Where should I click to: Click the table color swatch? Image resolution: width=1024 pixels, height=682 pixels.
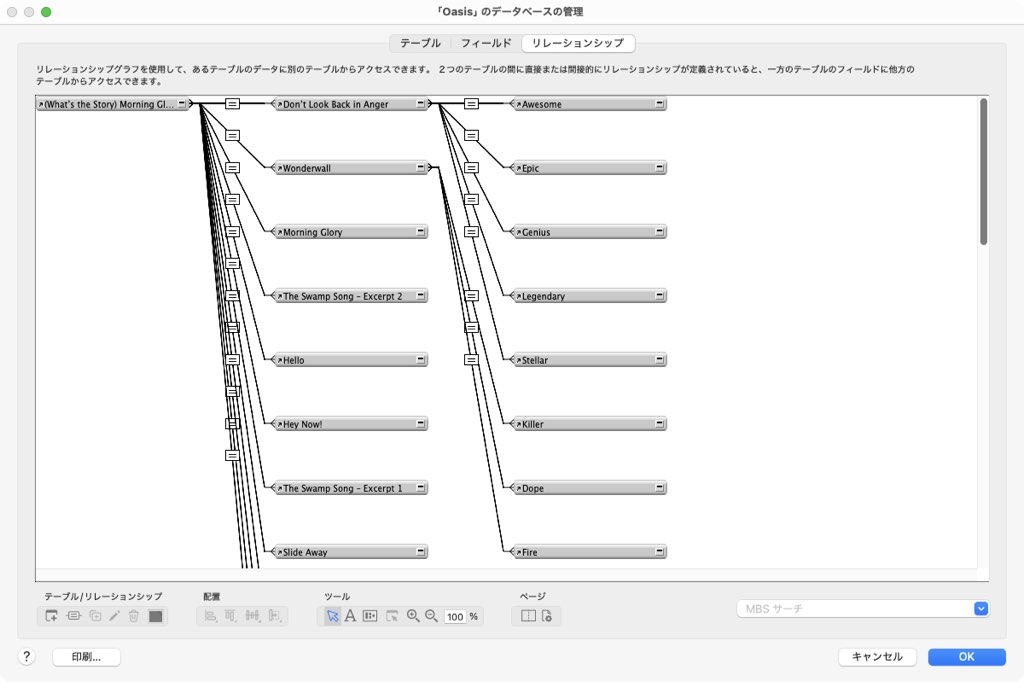(x=155, y=616)
